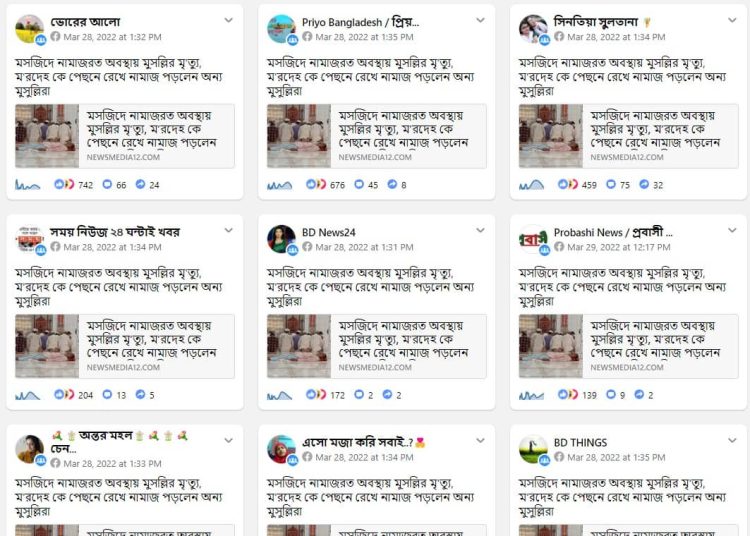Click the reactions icon showing 139
750x536 pixels.
pyautogui.click(x=568, y=394)
